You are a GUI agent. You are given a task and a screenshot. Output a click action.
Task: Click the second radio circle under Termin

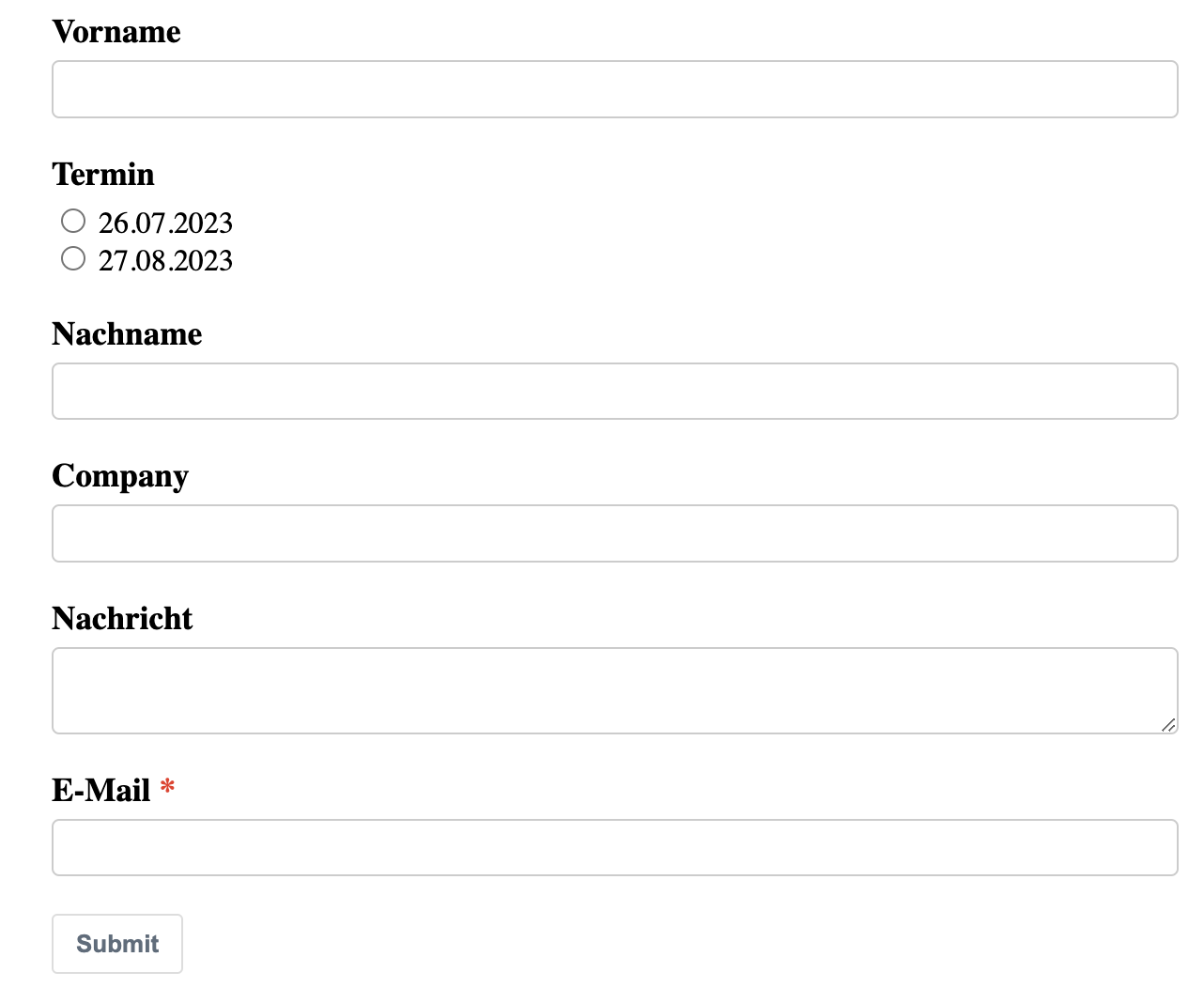(73, 256)
